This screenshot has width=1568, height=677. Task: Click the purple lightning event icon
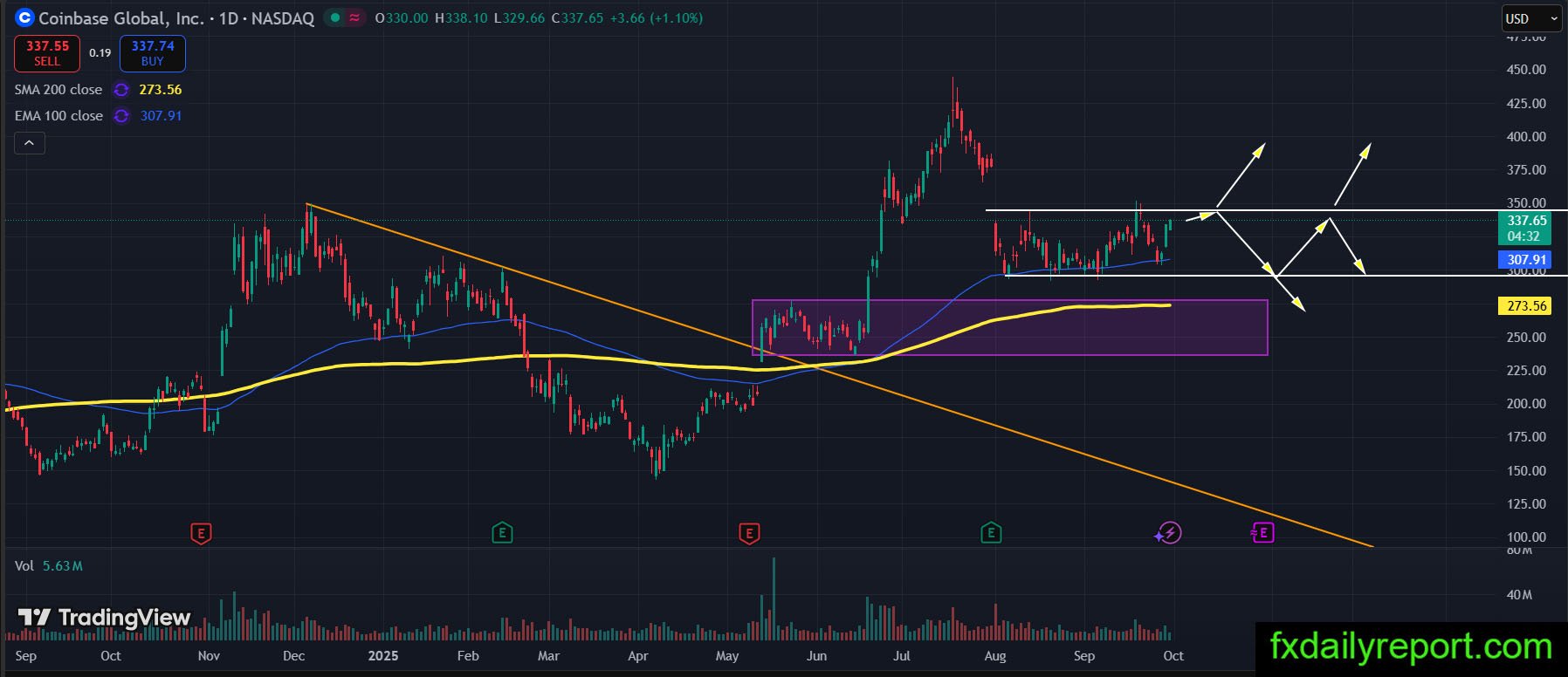point(1168,532)
